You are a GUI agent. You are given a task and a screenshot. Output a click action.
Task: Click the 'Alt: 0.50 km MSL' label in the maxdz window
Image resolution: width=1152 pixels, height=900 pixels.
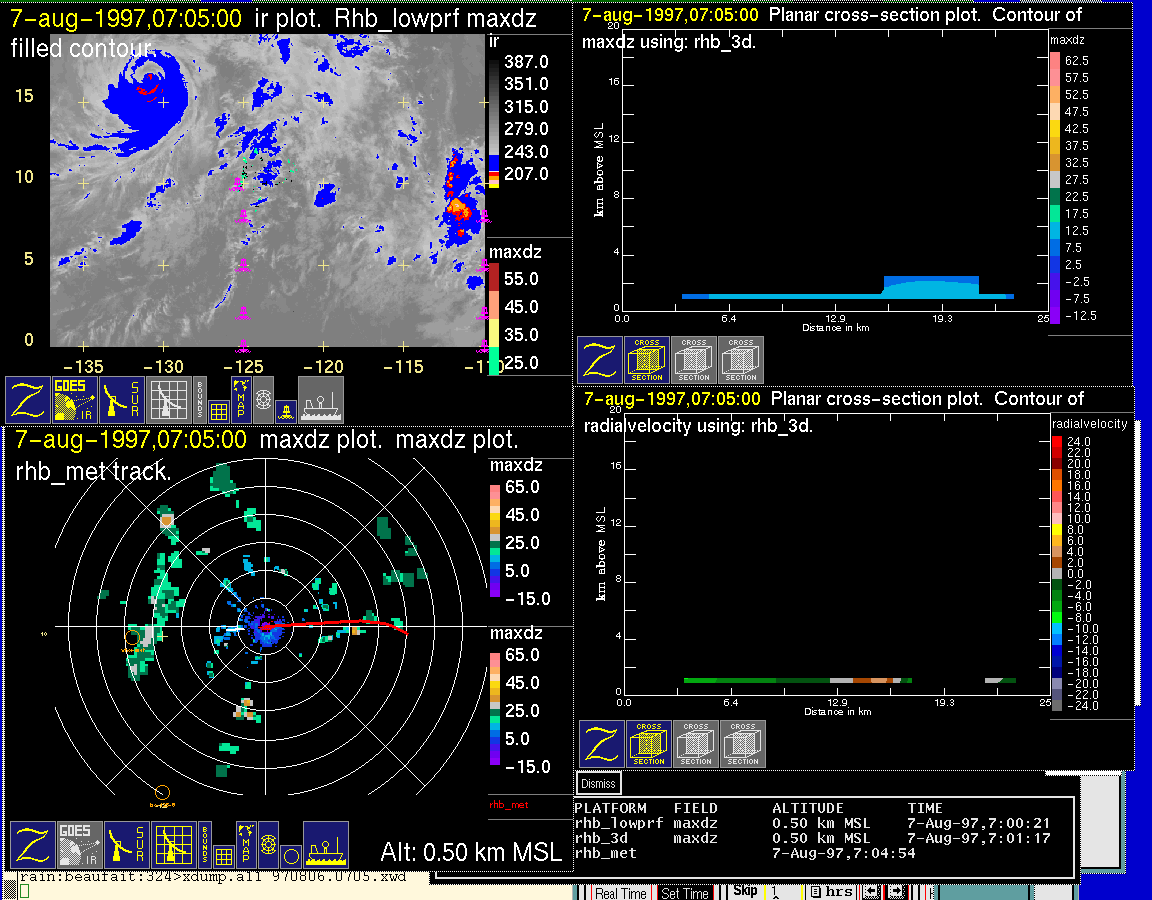[471, 852]
